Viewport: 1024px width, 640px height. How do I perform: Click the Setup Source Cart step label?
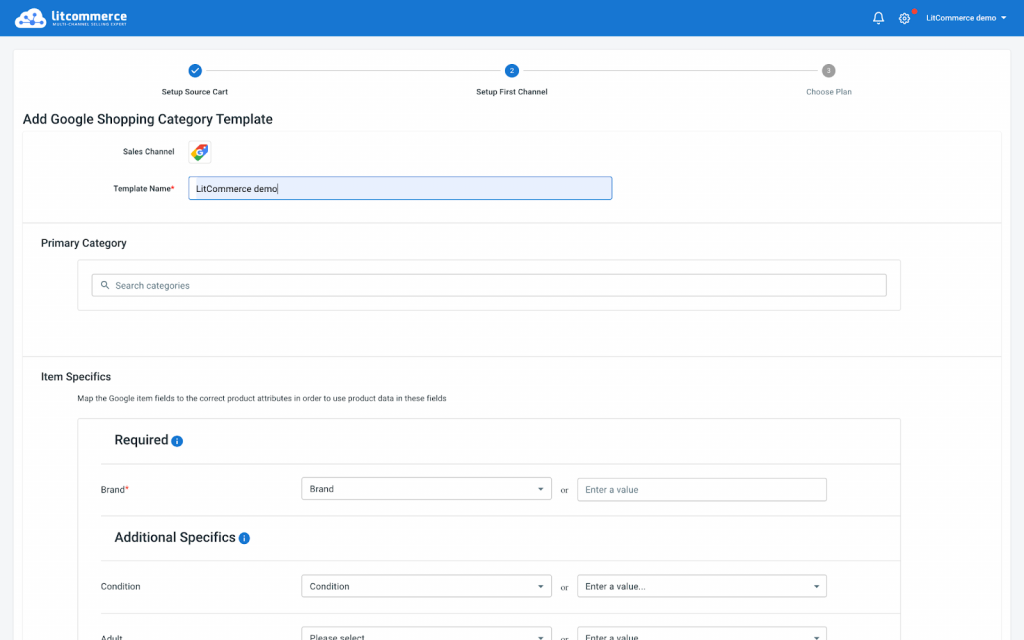point(195,92)
